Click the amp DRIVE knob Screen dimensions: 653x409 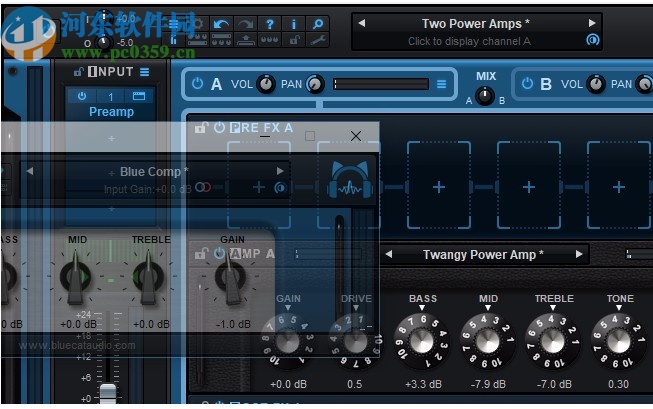[x=355, y=342]
